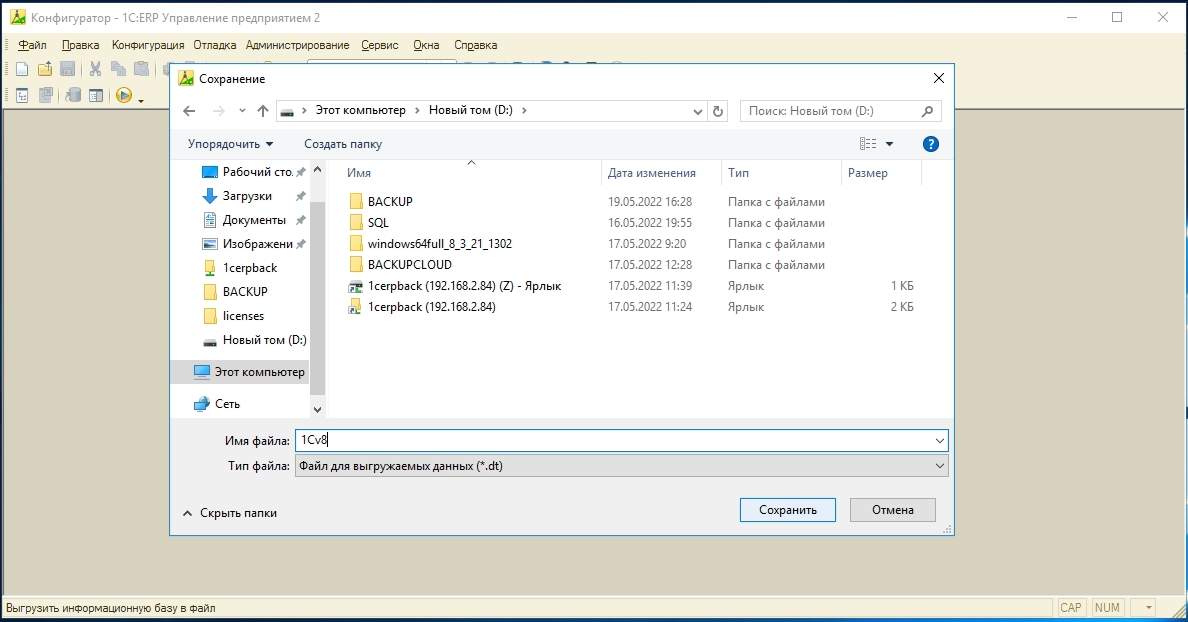Select Загрузки in the navigation pane
This screenshot has width=1188, height=622.
pos(248,196)
